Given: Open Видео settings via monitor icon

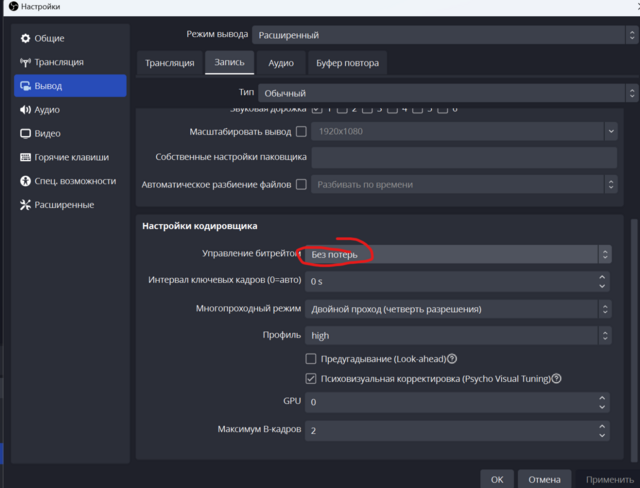Looking at the screenshot, I should click(x=25, y=133).
